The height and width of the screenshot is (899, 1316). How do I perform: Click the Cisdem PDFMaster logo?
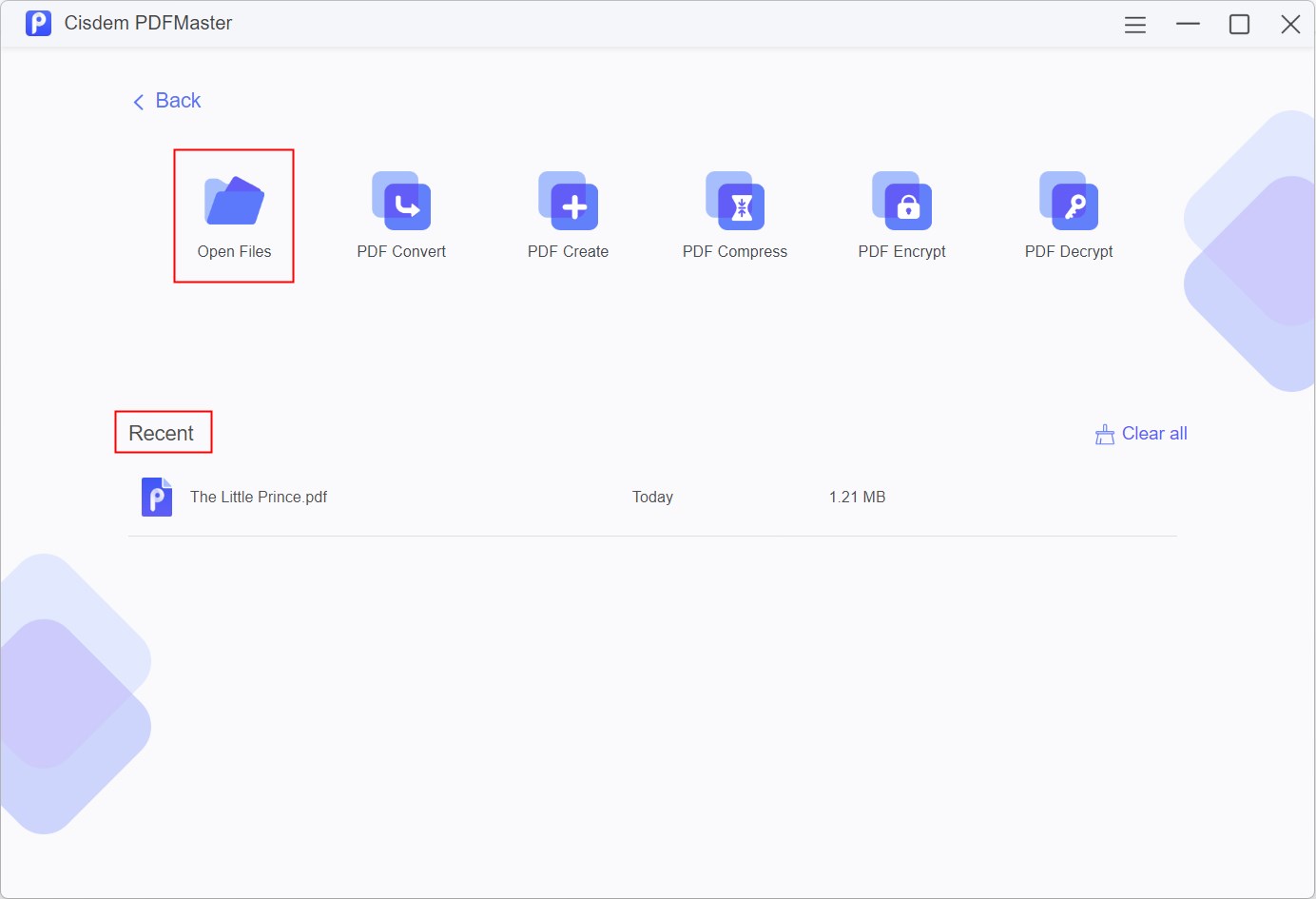coord(38,23)
